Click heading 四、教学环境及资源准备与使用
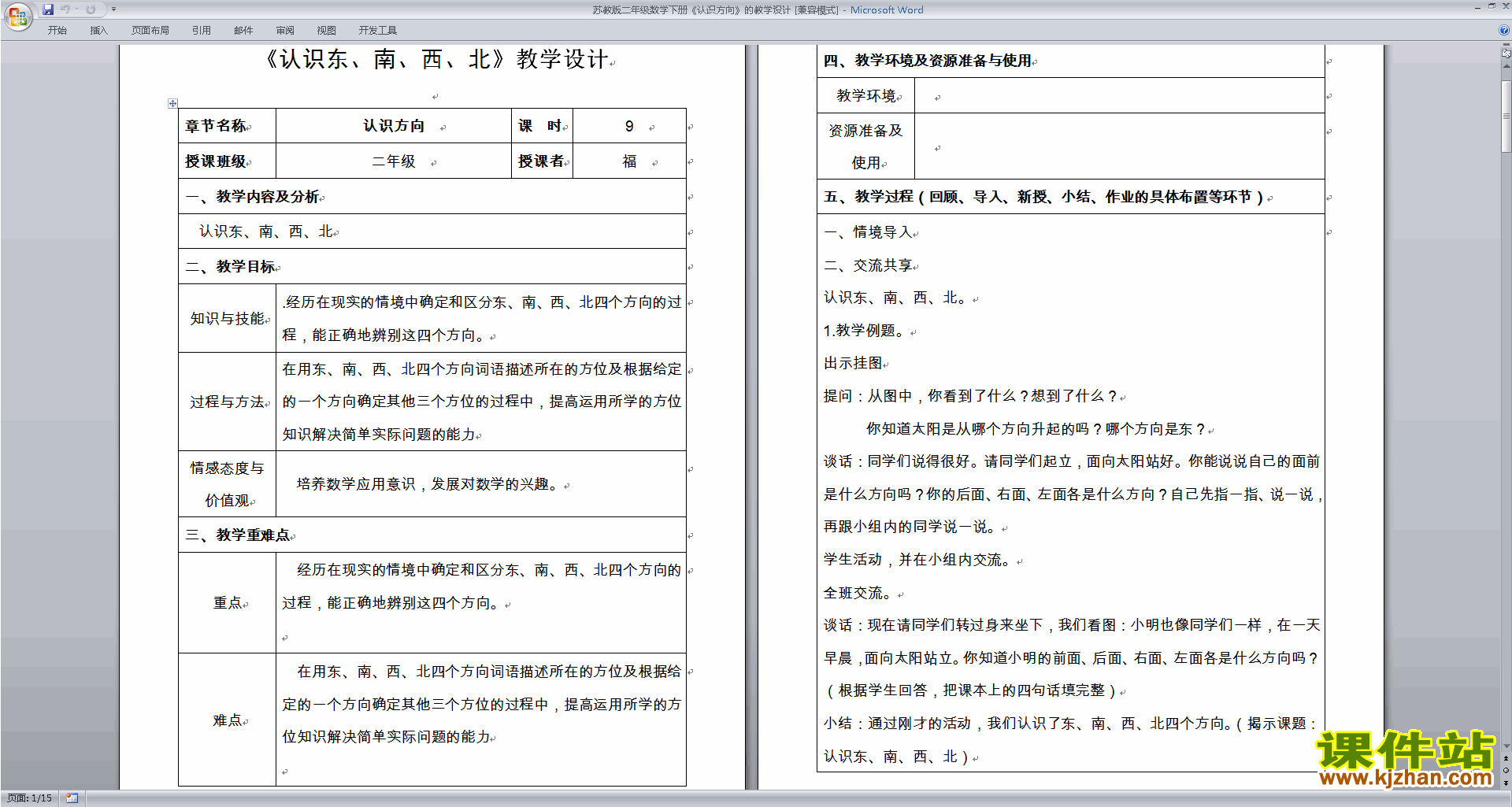 [929, 61]
